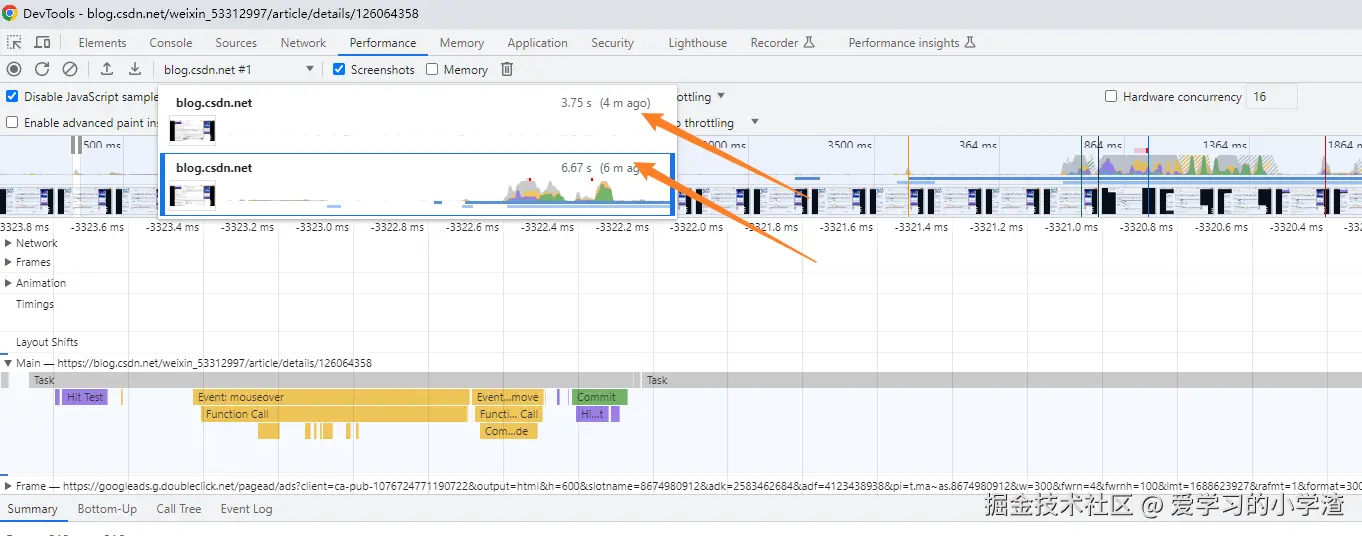This screenshot has width=1362, height=536.
Task: Click the purple Hit Test block
Action: (85, 397)
